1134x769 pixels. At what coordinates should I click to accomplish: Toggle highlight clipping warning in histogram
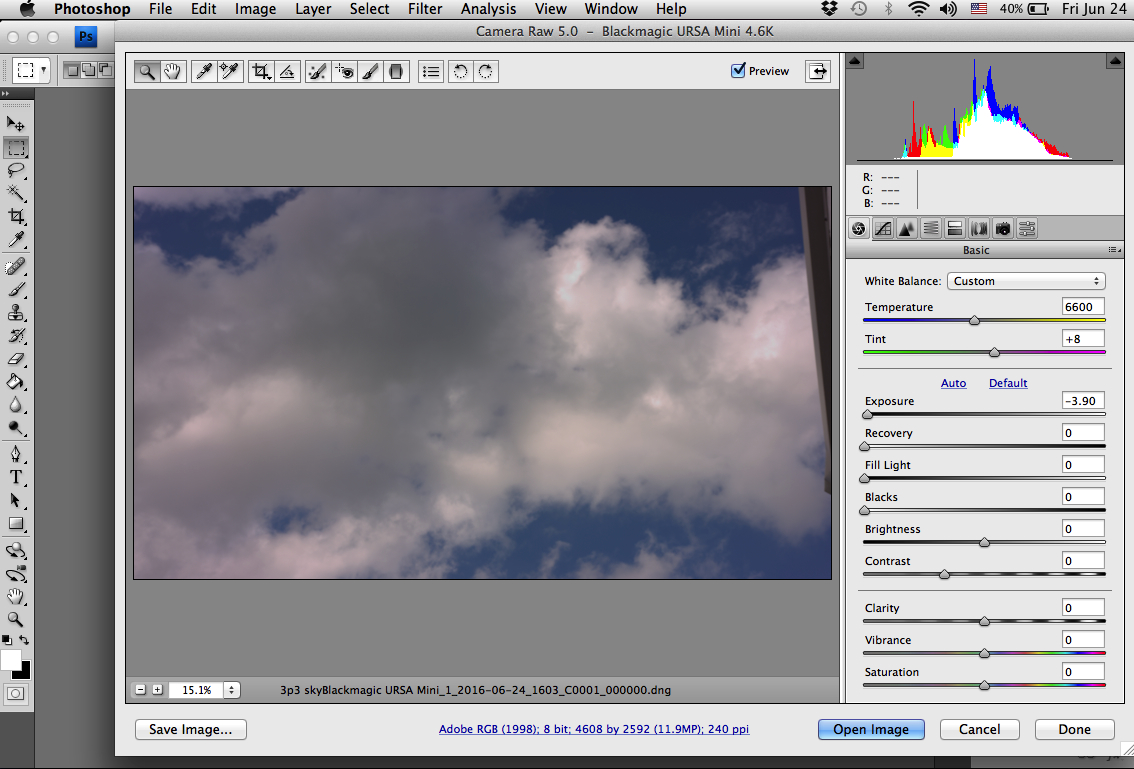point(1114,61)
